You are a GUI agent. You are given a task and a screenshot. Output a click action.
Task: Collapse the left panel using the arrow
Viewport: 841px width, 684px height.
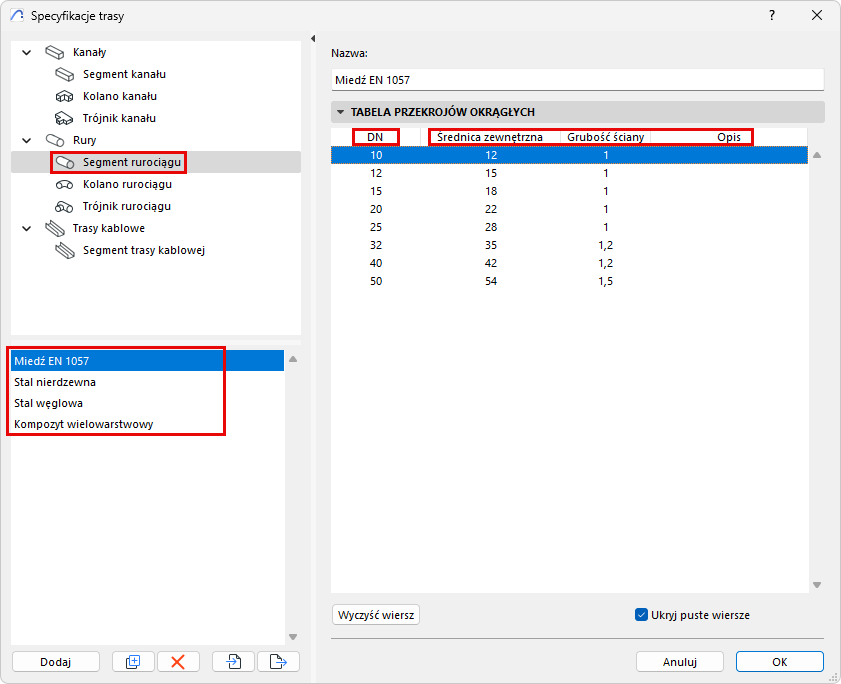coord(313,38)
